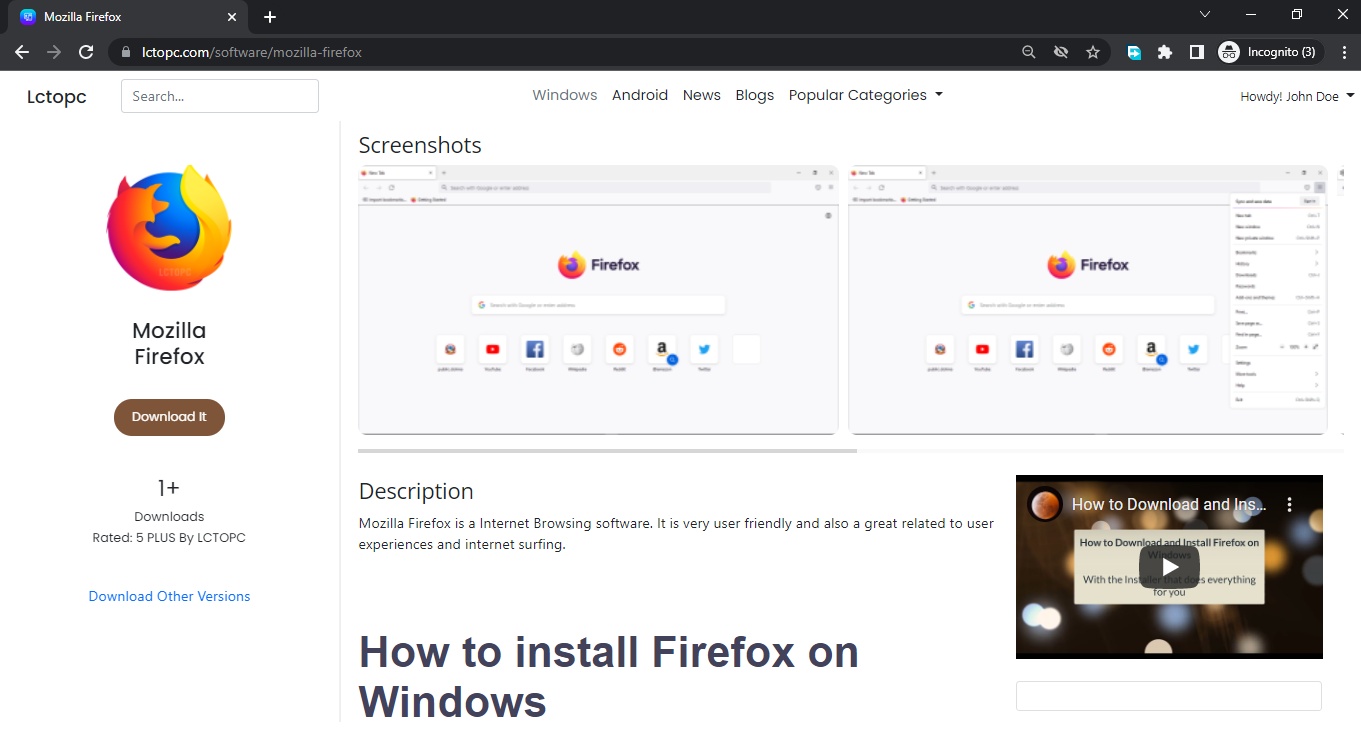Screen dimensions: 1361x733
Task: Open the blue extension icon in toolbar
Action: click(1134, 52)
